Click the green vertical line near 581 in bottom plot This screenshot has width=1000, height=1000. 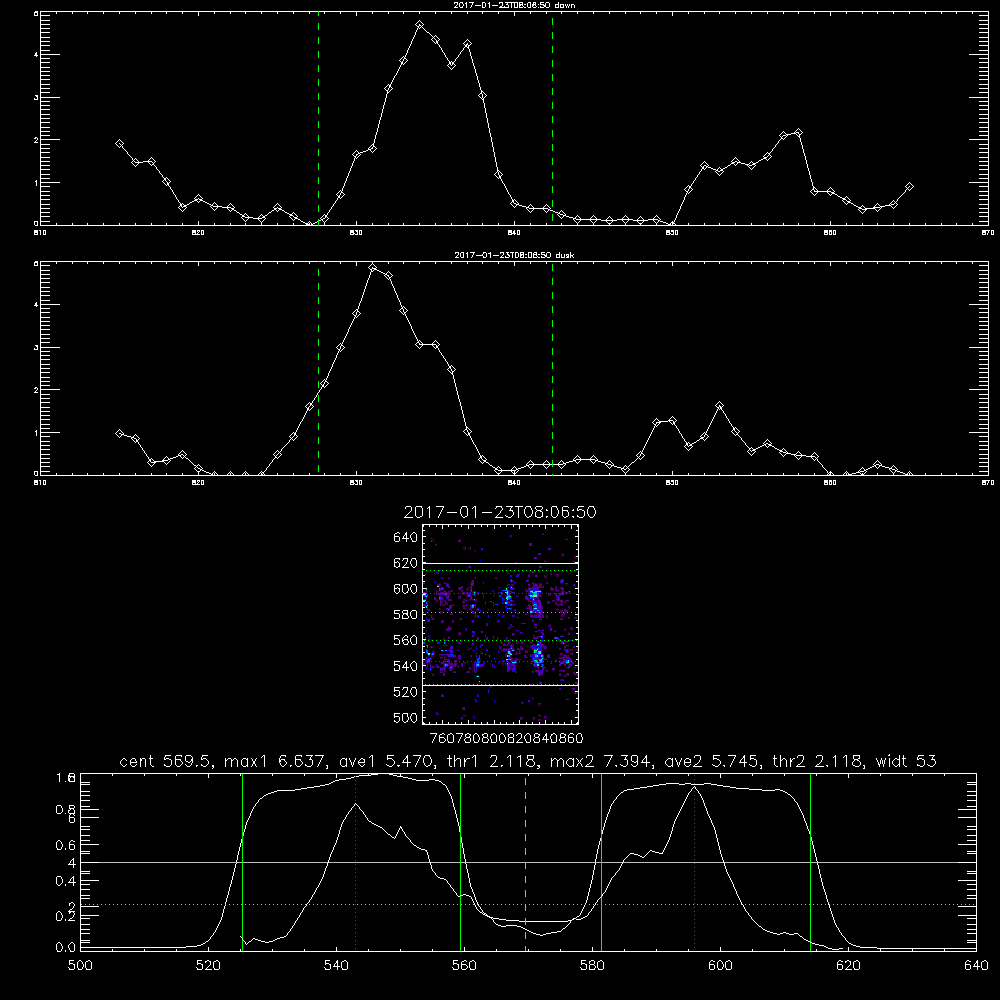coord(601,862)
